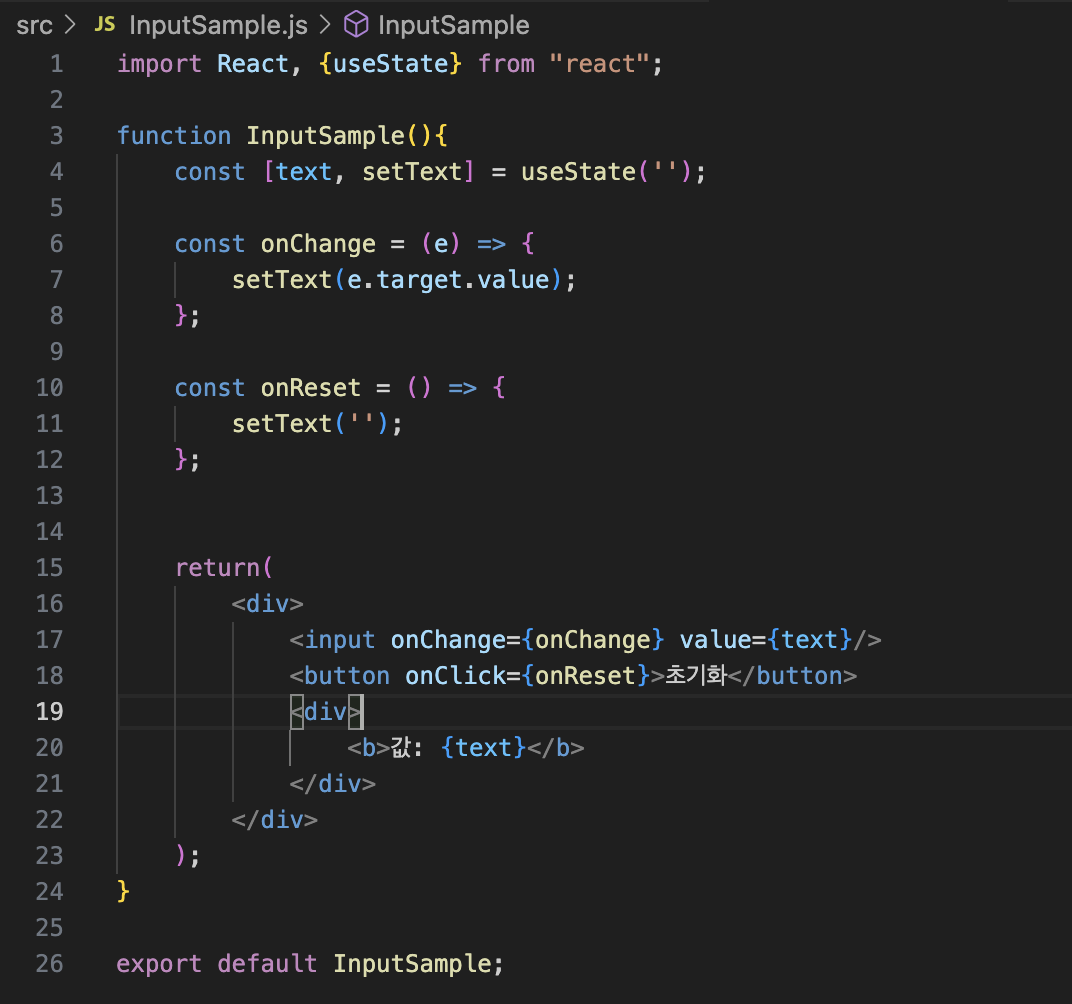Click opening div tag on line 16
This screenshot has width=1072, height=1004.
[267, 603]
